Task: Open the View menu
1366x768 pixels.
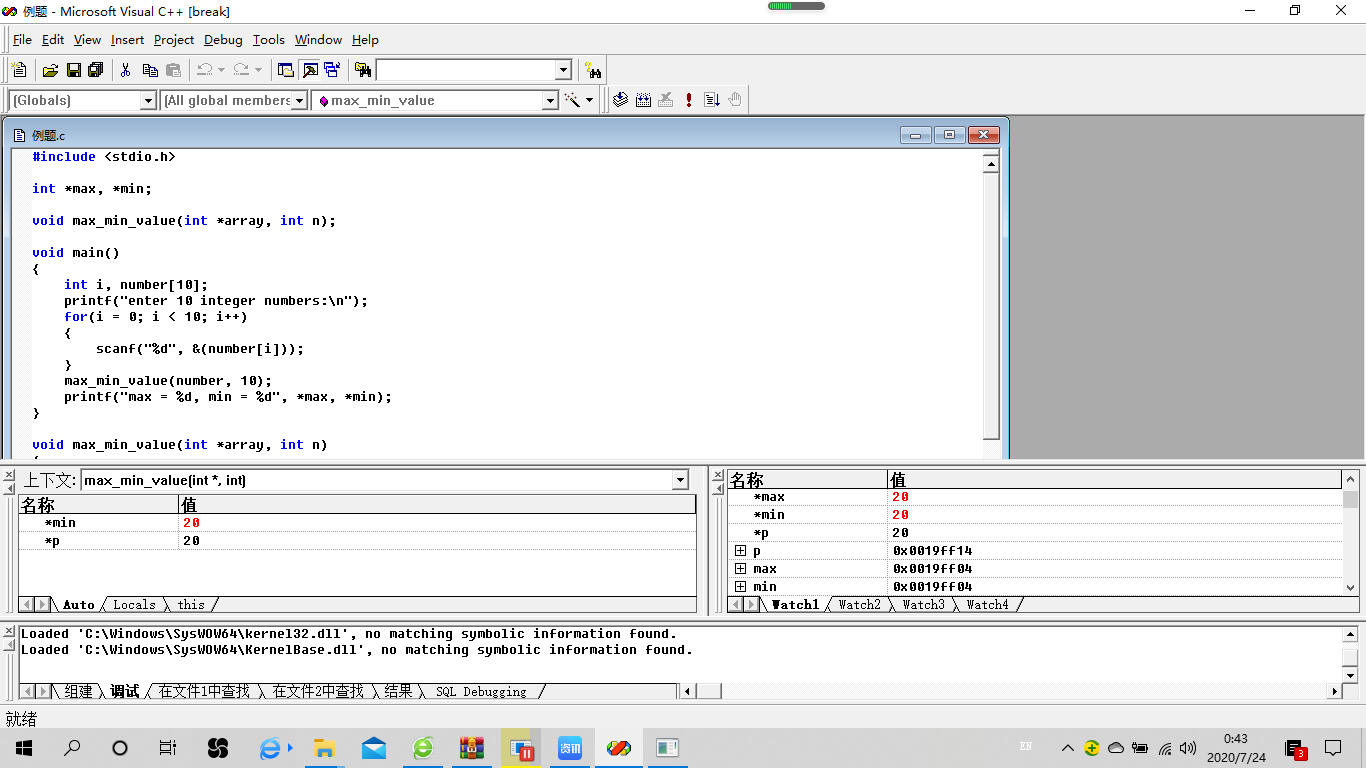Action: 88,40
